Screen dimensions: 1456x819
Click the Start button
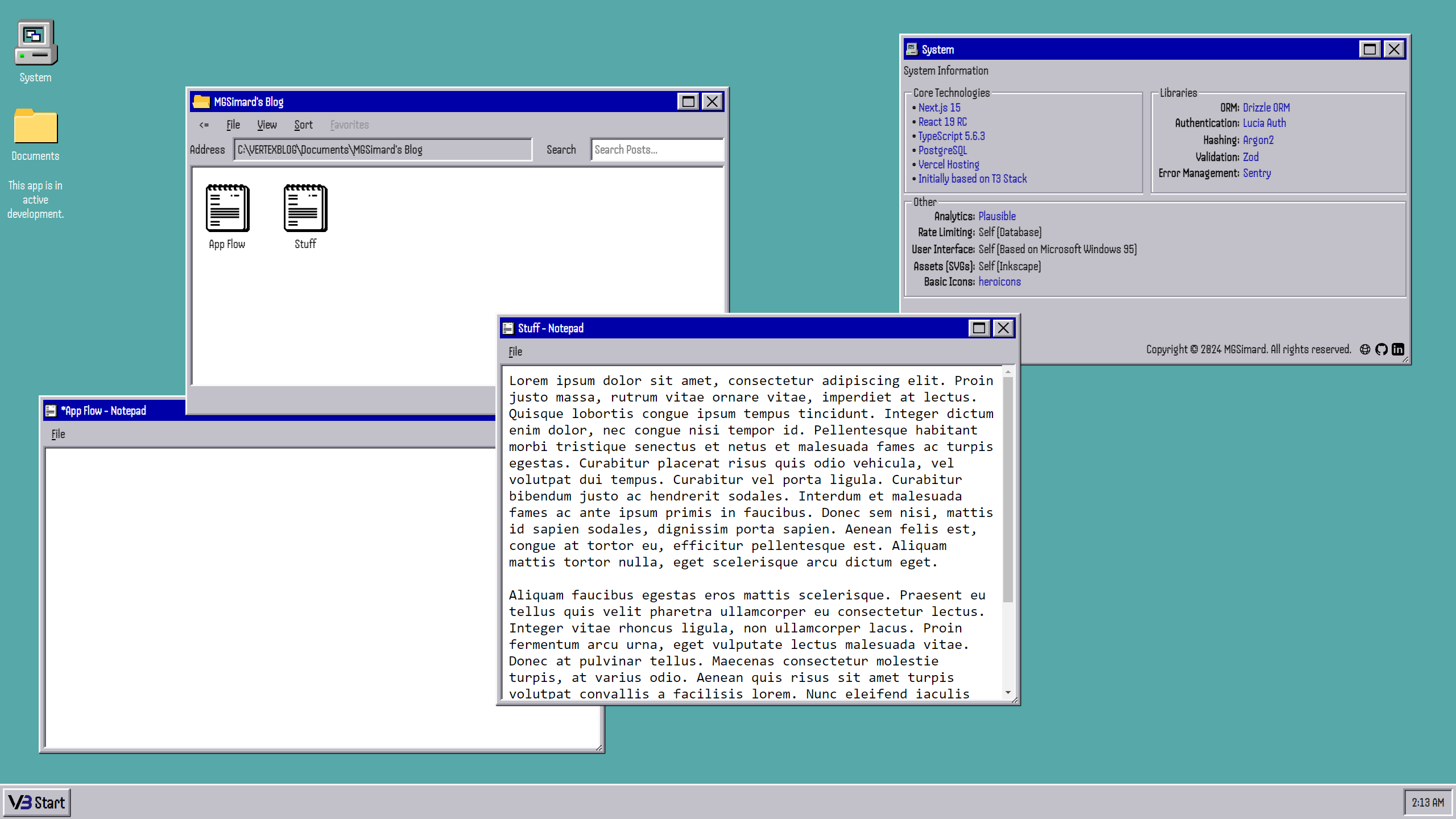click(37, 803)
